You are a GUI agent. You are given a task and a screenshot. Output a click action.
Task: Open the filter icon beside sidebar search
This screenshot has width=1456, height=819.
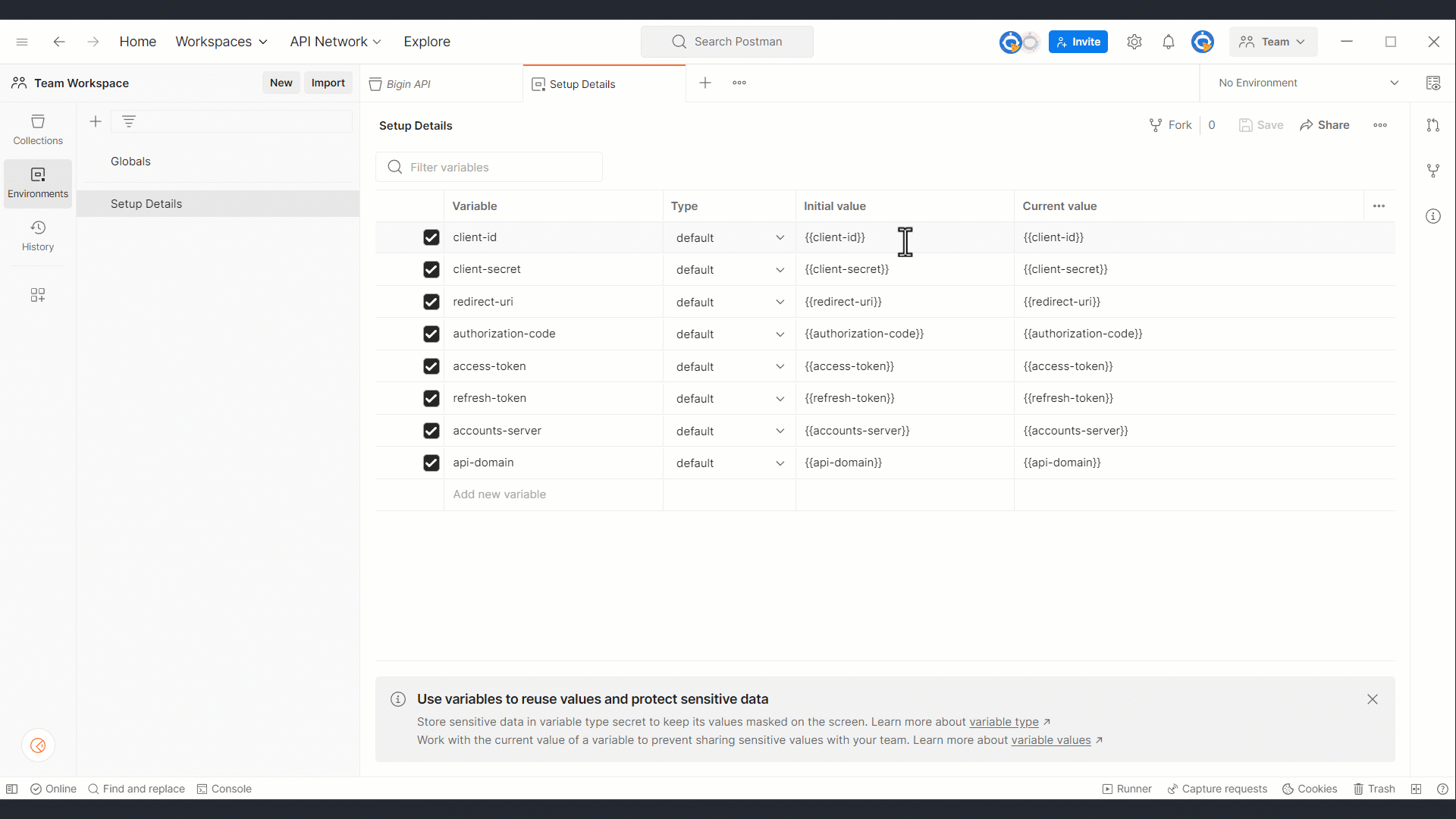(x=130, y=121)
